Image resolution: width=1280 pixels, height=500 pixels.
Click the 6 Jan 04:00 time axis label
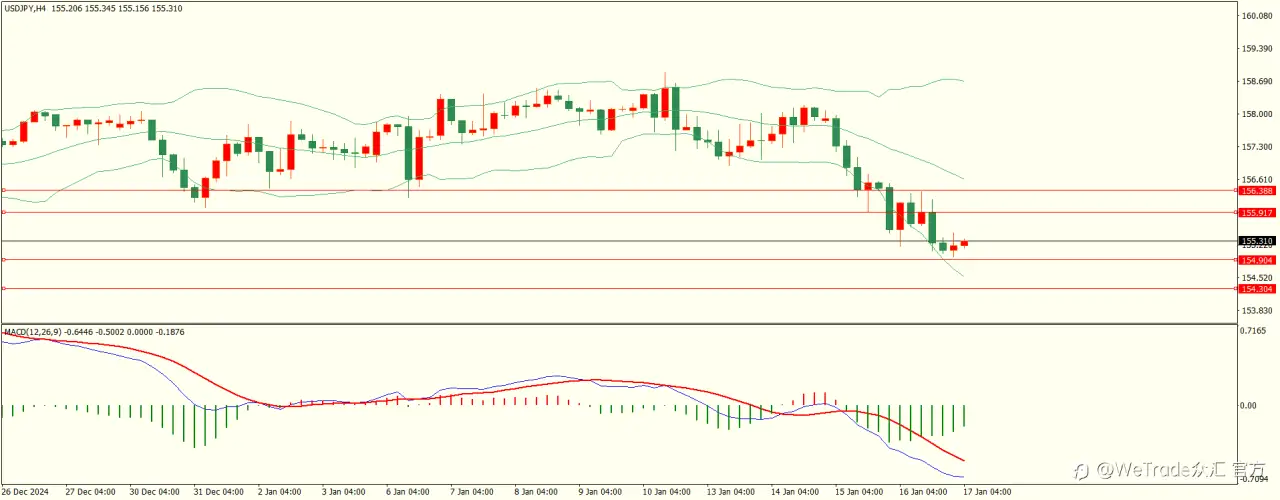(x=408, y=491)
